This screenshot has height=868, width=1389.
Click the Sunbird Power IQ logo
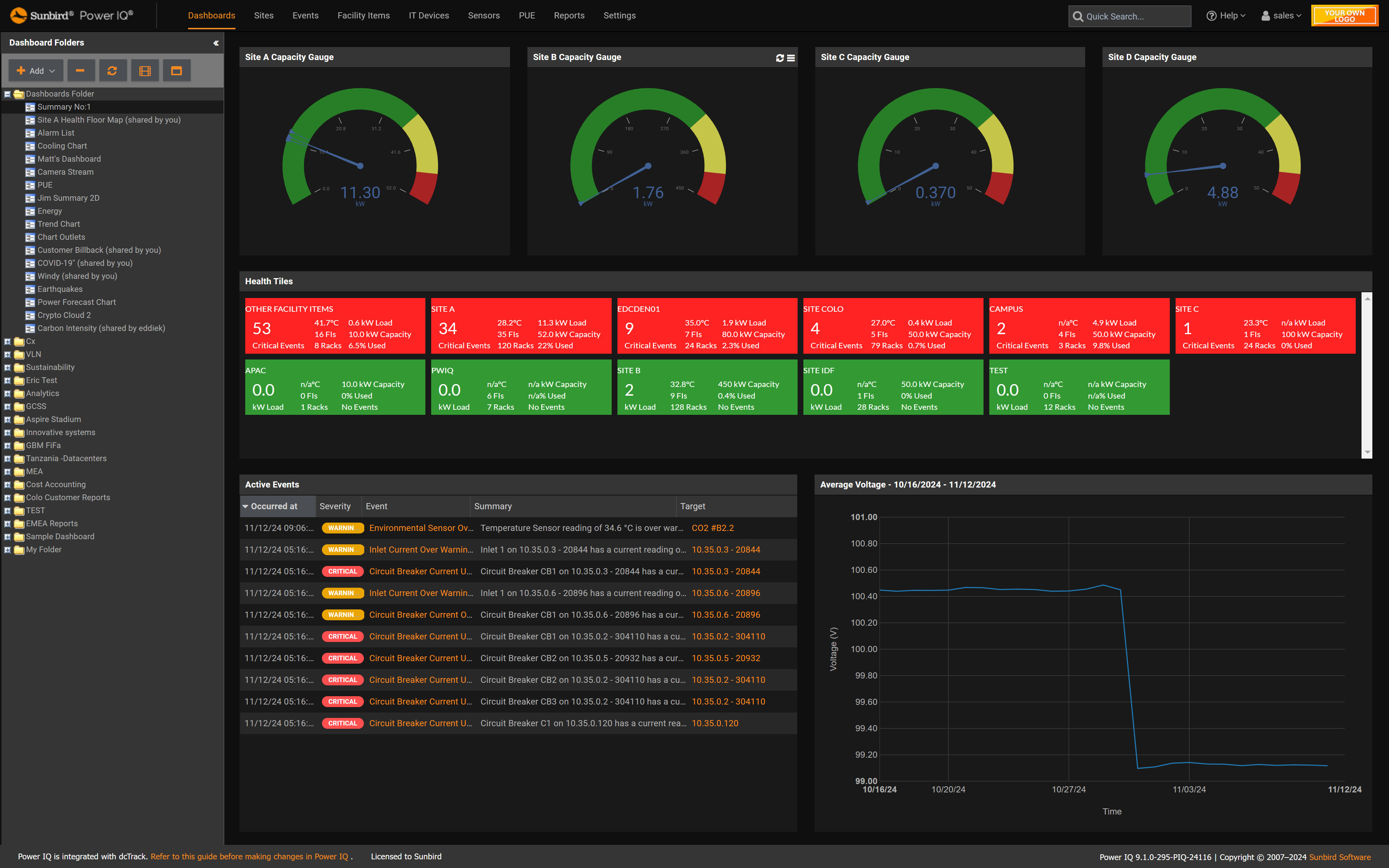pos(72,16)
